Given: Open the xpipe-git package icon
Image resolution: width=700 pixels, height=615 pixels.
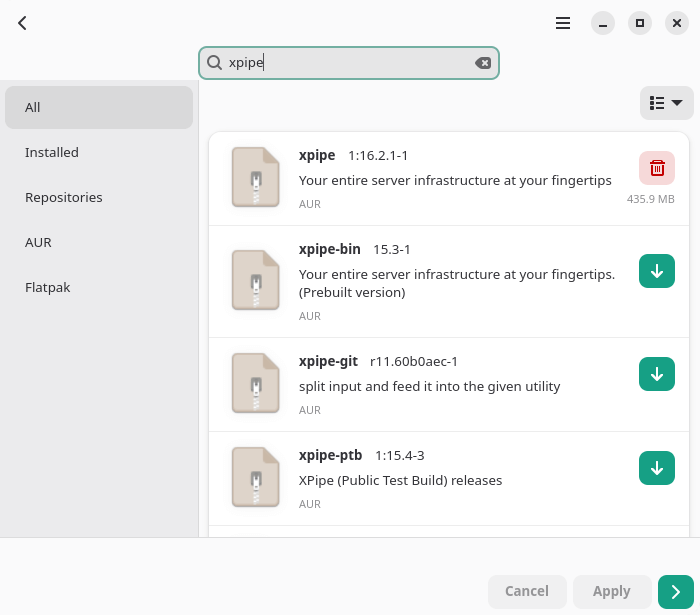Looking at the screenshot, I should point(256,383).
